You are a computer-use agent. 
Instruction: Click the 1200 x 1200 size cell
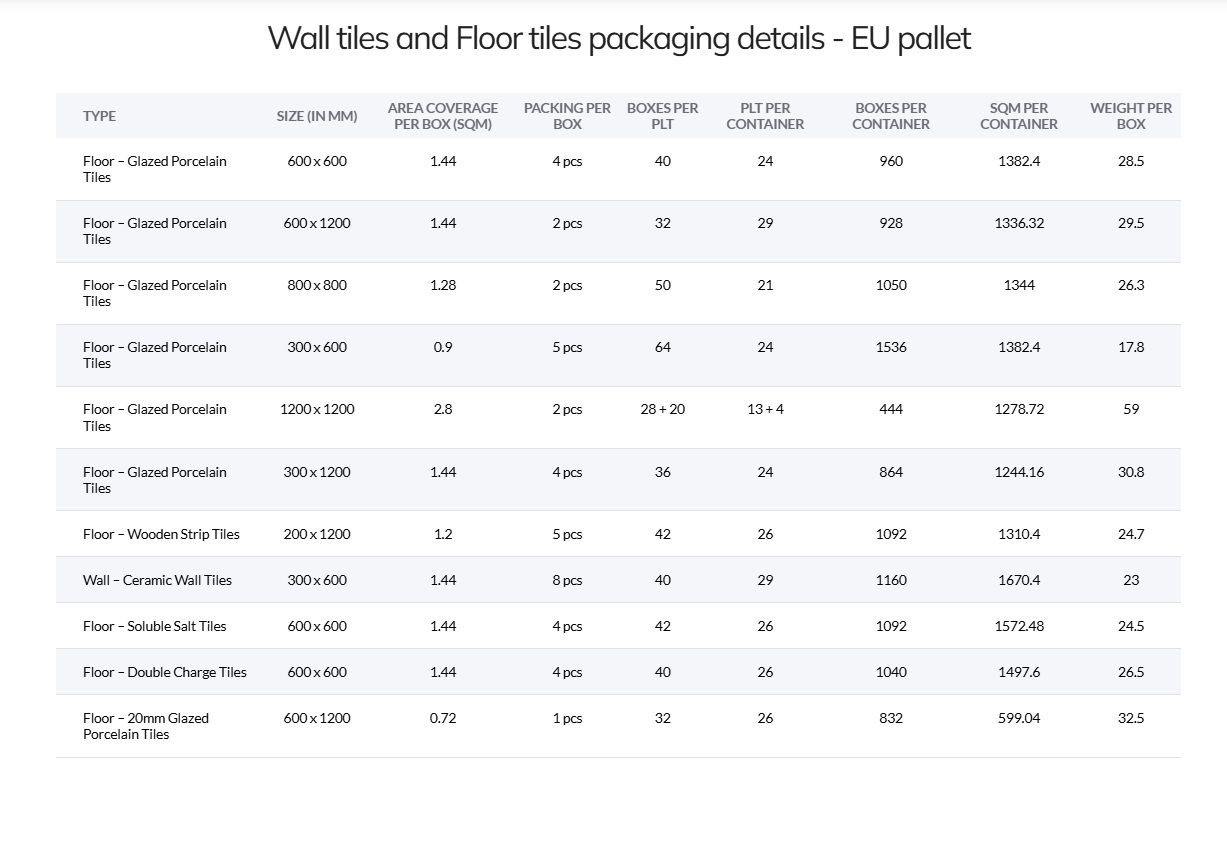coord(317,409)
